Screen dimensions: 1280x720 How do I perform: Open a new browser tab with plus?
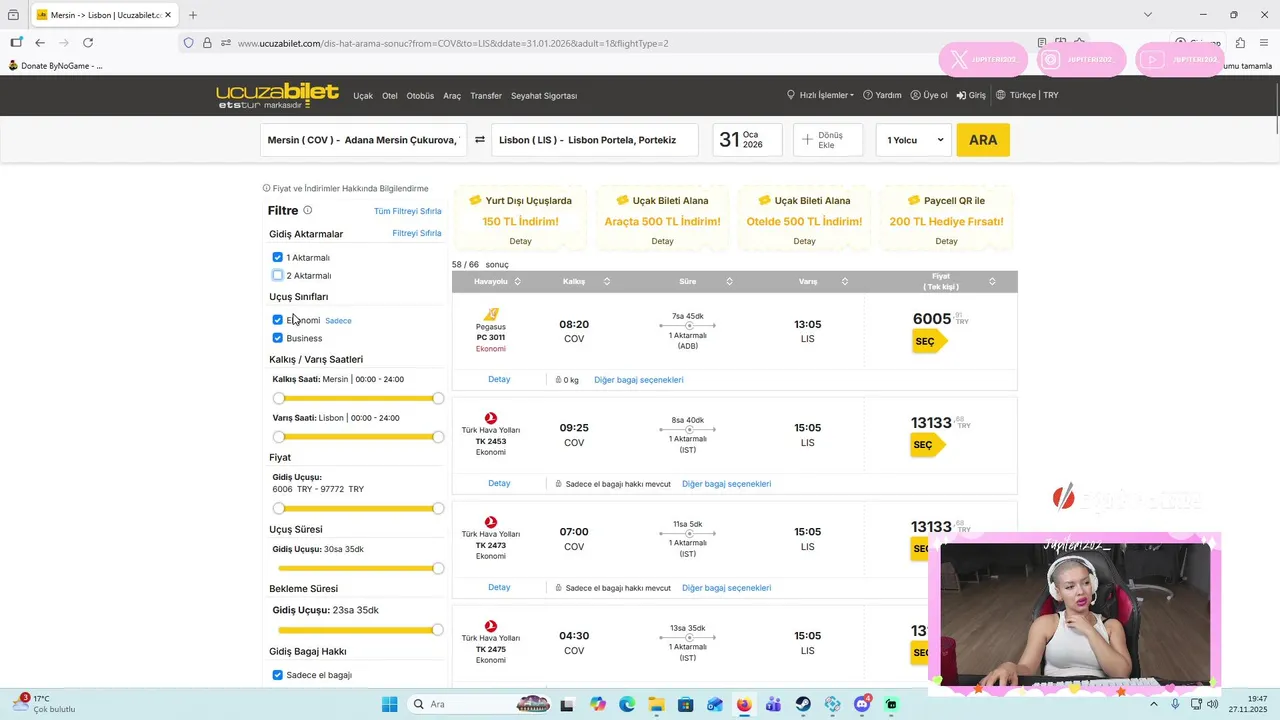click(x=193, y=15)
